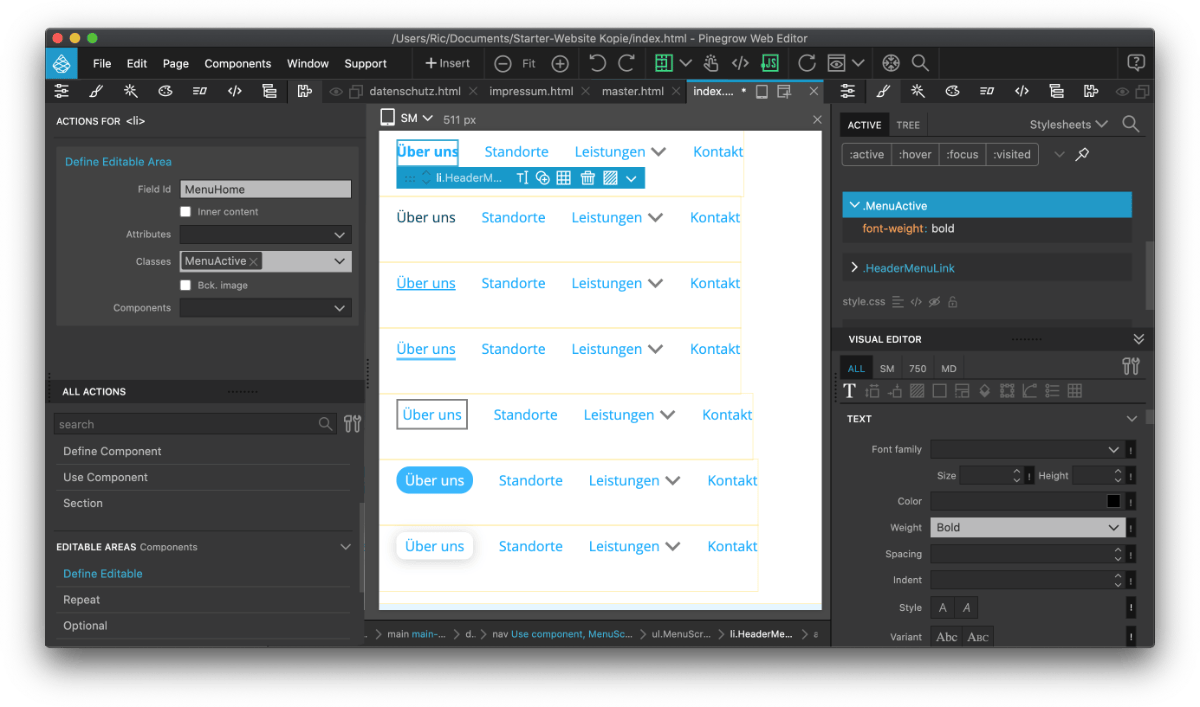Enable the Bck. image checkbox
Image resolution: width=1200 pixels, height=707 pixels.
tap(185, 285)
